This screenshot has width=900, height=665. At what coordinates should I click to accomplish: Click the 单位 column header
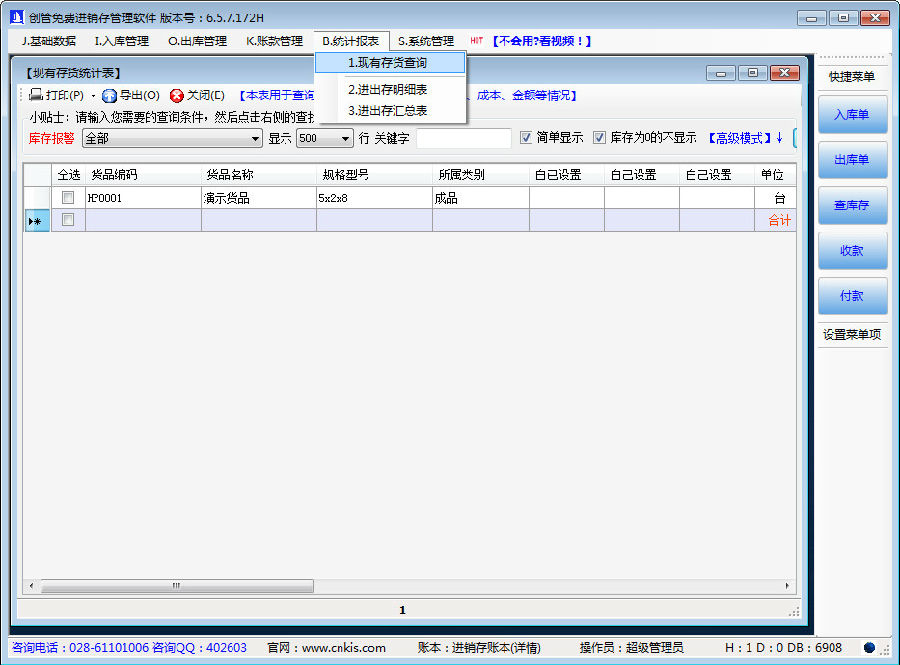pos(775,174)
